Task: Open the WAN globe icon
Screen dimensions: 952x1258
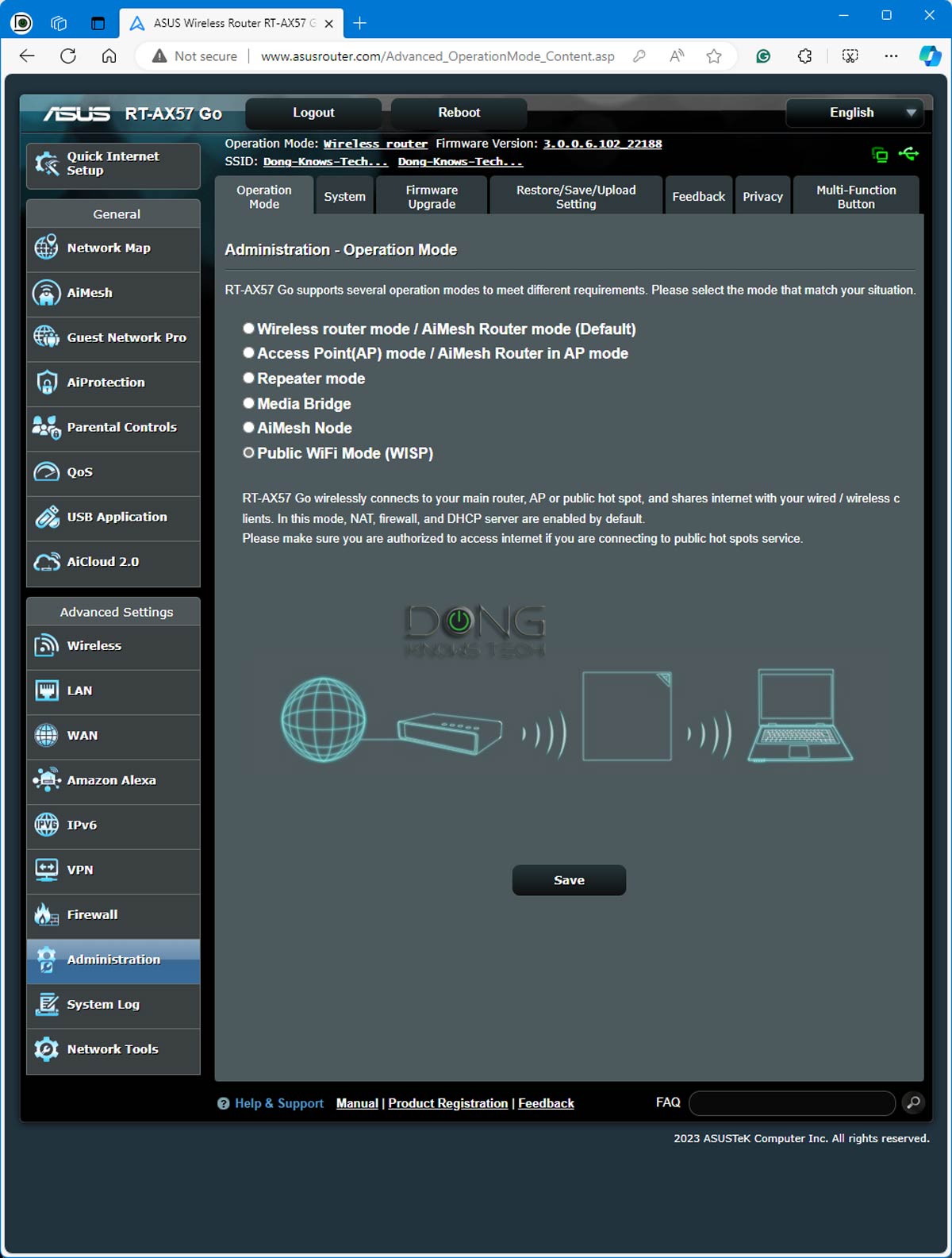Action: [x=46, y=736]
